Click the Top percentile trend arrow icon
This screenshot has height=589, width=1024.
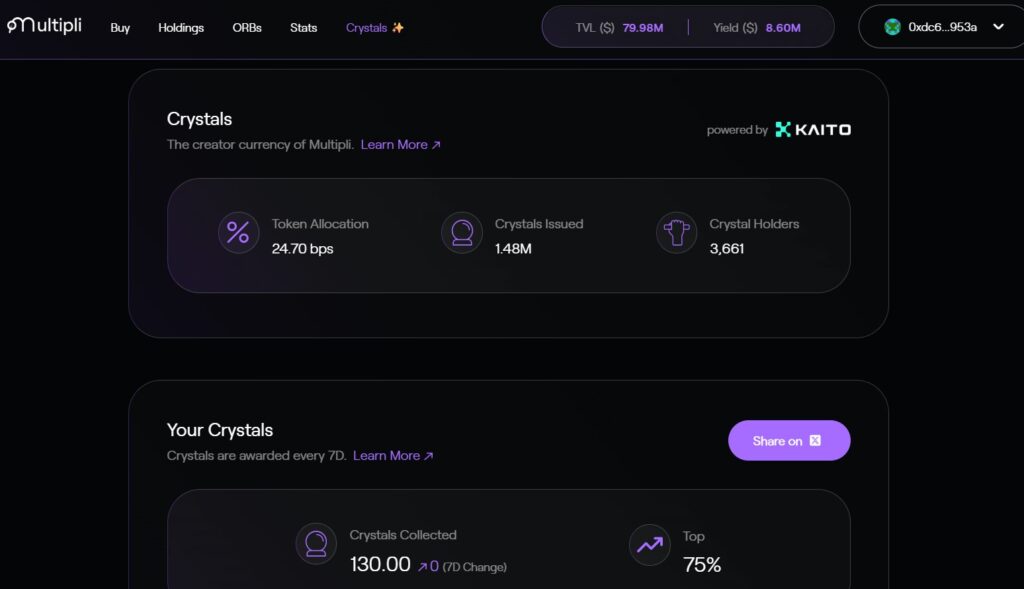[x=650, y=544]
